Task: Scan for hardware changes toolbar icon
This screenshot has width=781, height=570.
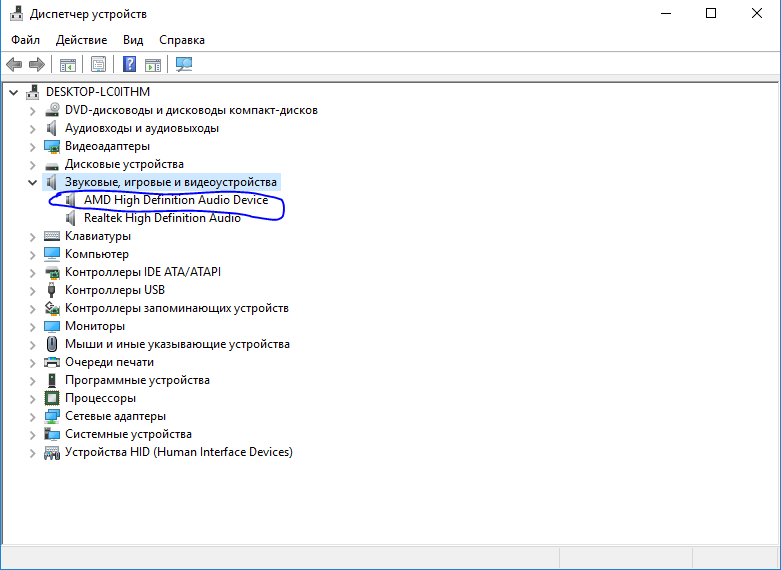Action: click(184, 64)
